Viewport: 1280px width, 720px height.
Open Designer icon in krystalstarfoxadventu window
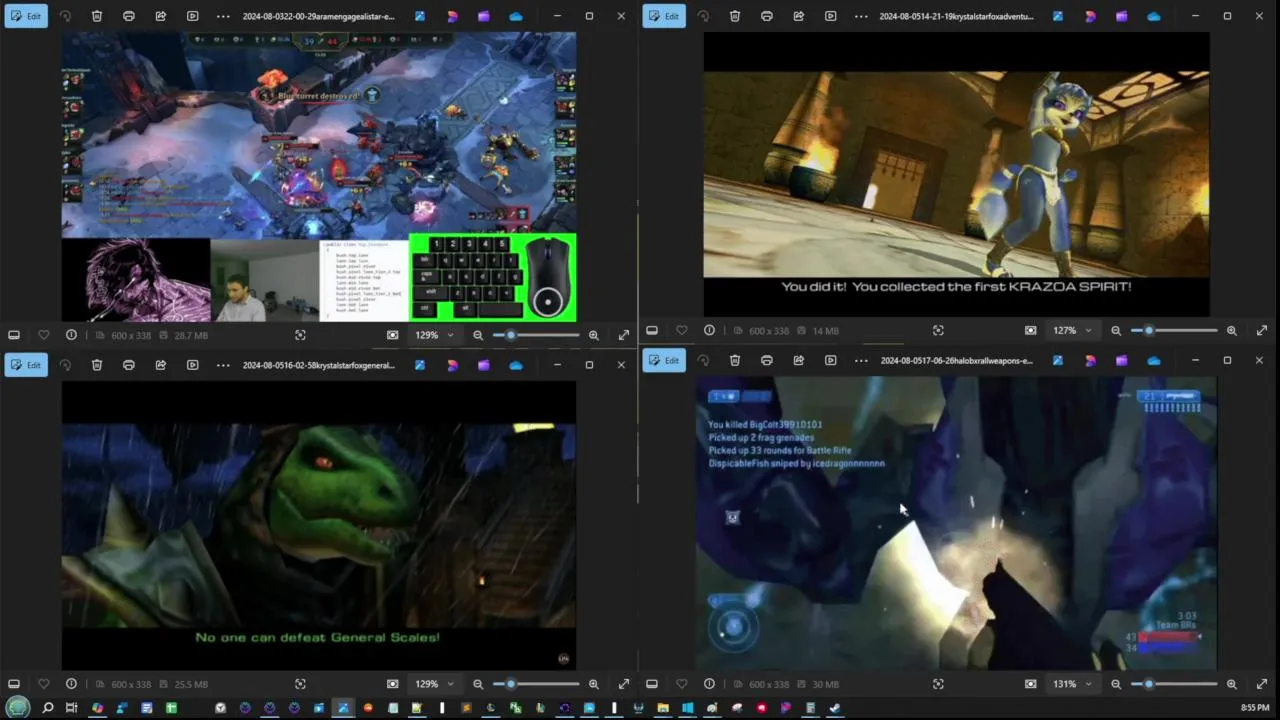(x=1090, y=16)
